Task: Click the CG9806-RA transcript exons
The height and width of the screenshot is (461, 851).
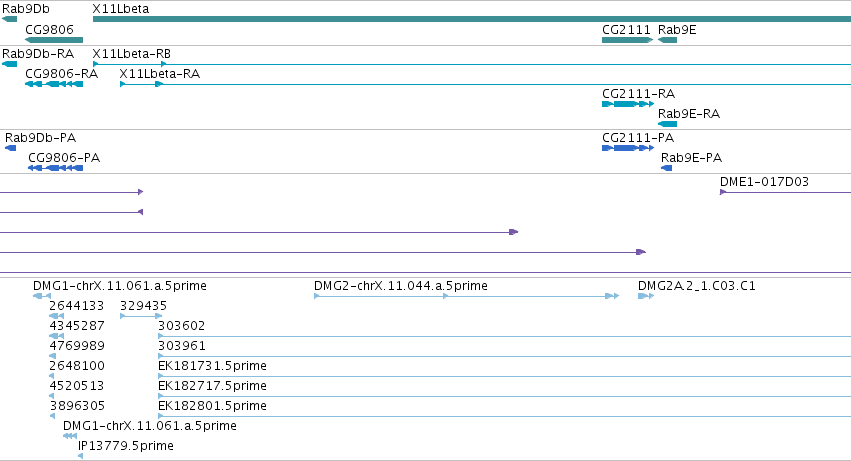Action: [54, 84]
